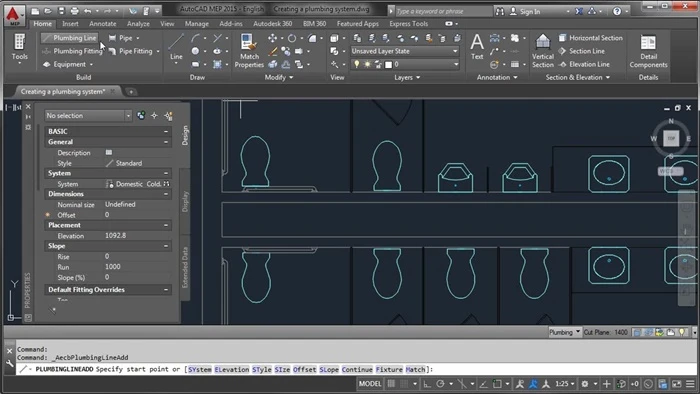Image resolution: width=700 pixels, height=394 pixels.
Task: Click the SYstem command option
Action: pyautogui.click(x=200, y=369)
